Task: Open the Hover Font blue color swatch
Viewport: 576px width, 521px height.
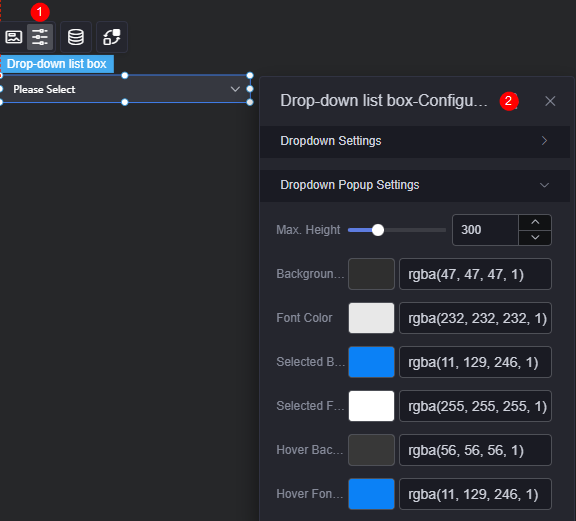Action: coord(371,495)
